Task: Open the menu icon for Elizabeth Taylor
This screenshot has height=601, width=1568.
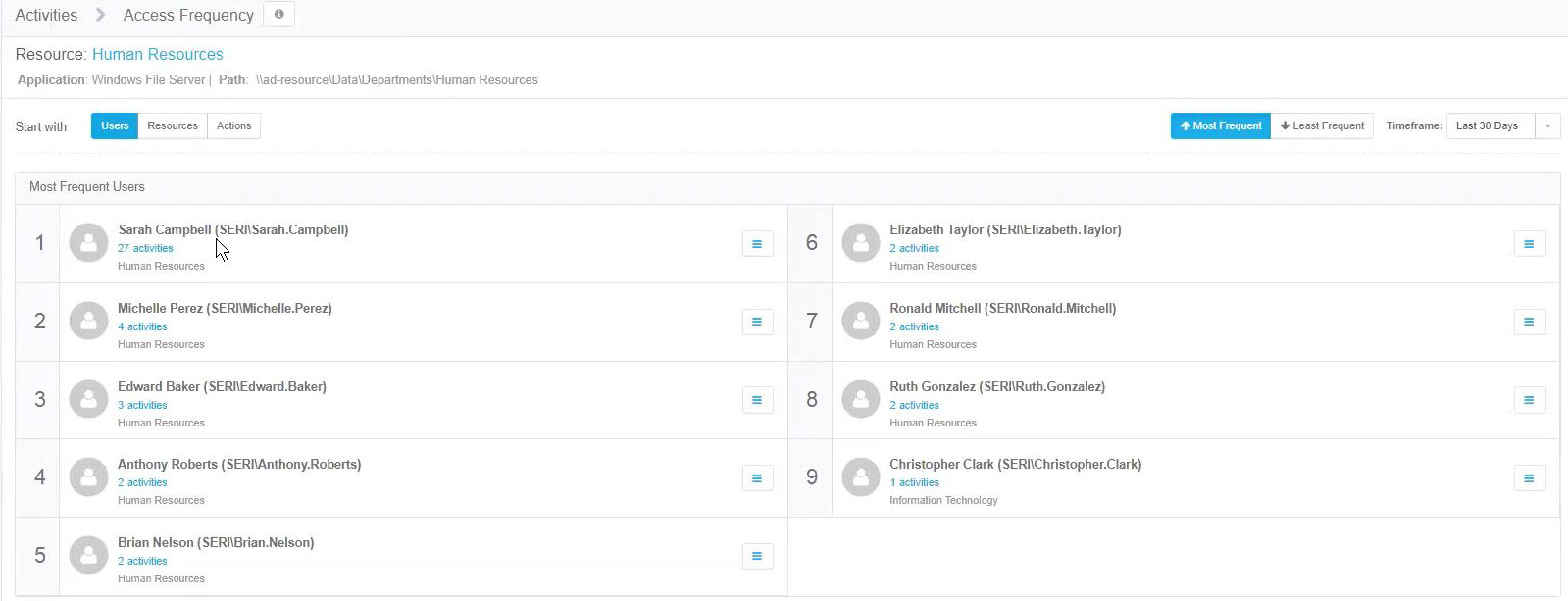Action: click(1529, 244)
